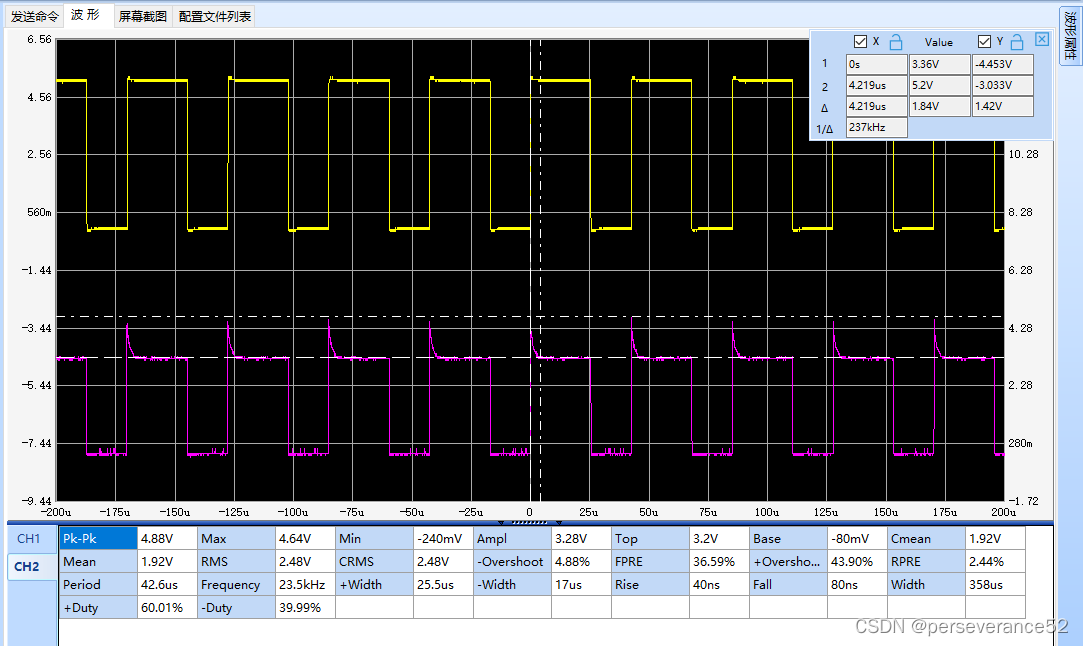Click the Ampl measurement label
1083x646 pixels.
point(512,538)
